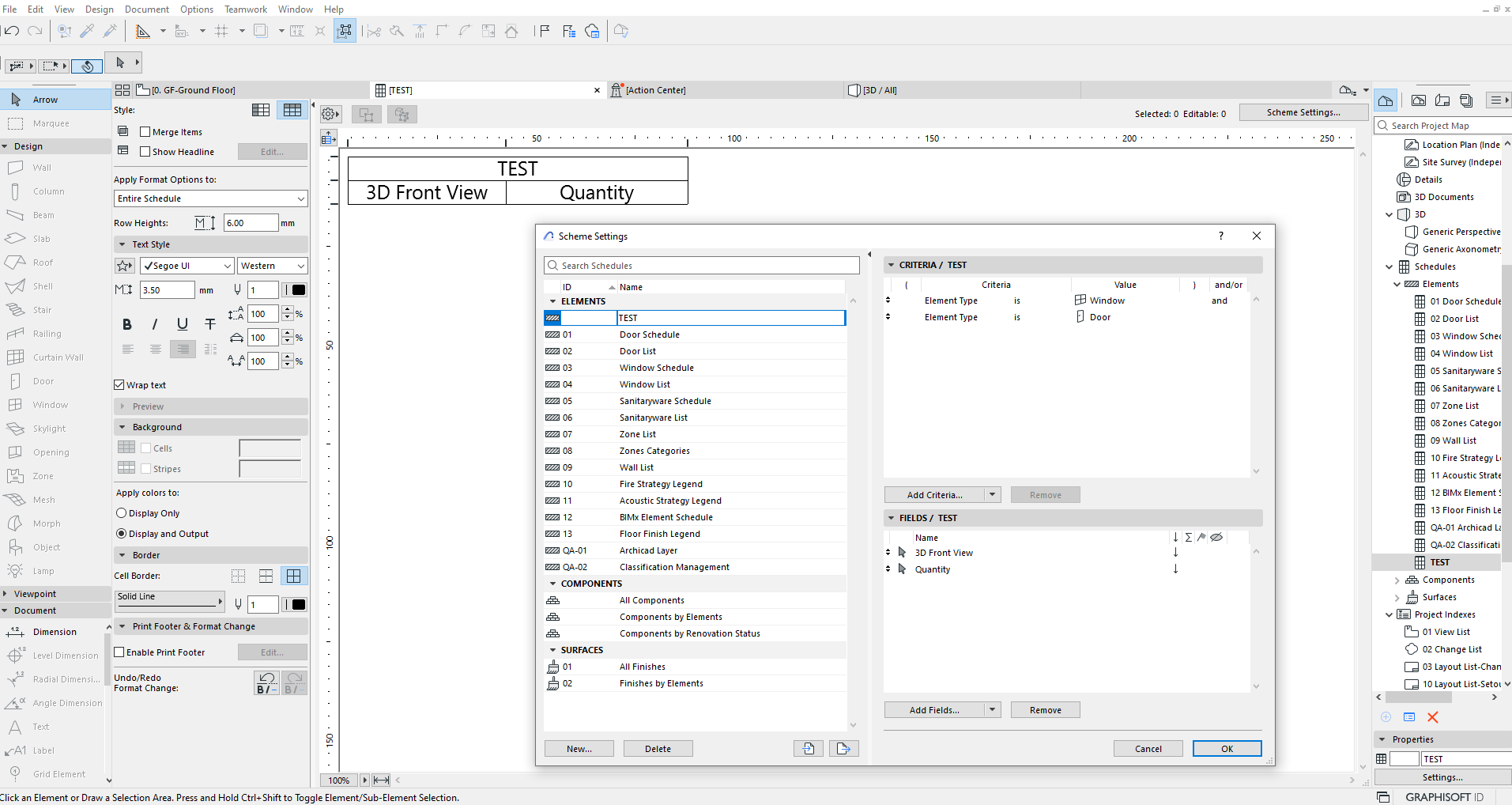Open the Design menu
Image resolution: width=1512 pixels, height=805 pixels.
100,9
